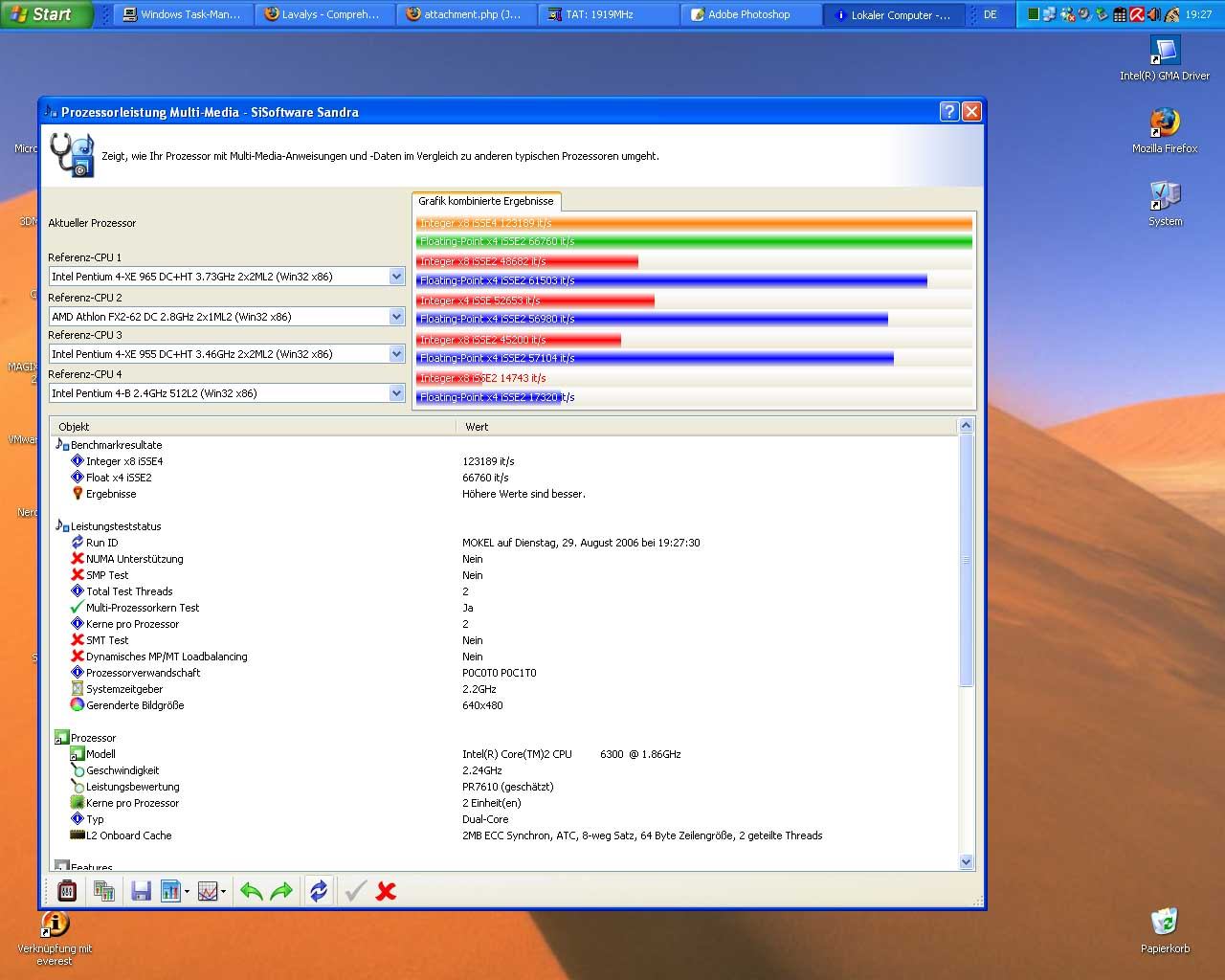The height and width of the screenshot is (980, 1225).
Task: Select the System desktop icon
Action: [1165, 203]
